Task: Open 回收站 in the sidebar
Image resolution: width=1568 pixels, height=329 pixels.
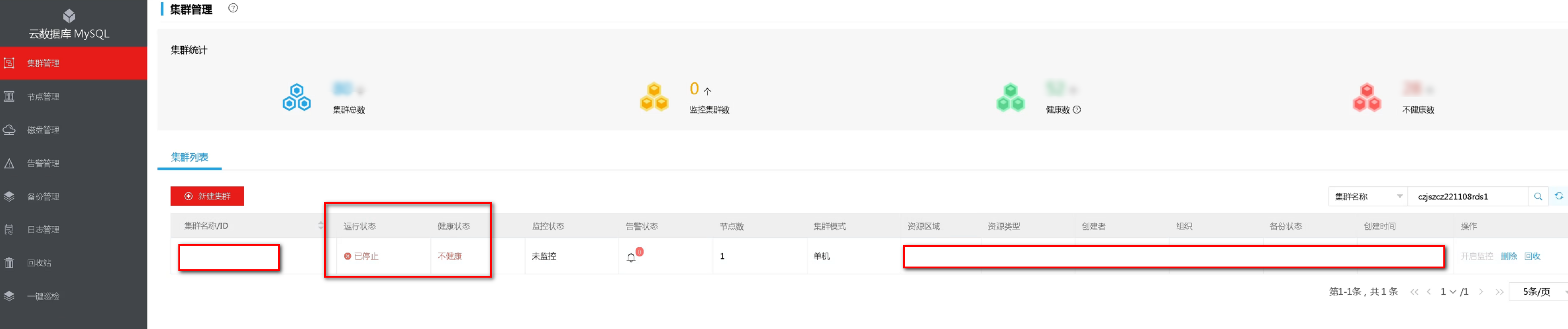Action: pyautogui.click(x=39, y=263)
